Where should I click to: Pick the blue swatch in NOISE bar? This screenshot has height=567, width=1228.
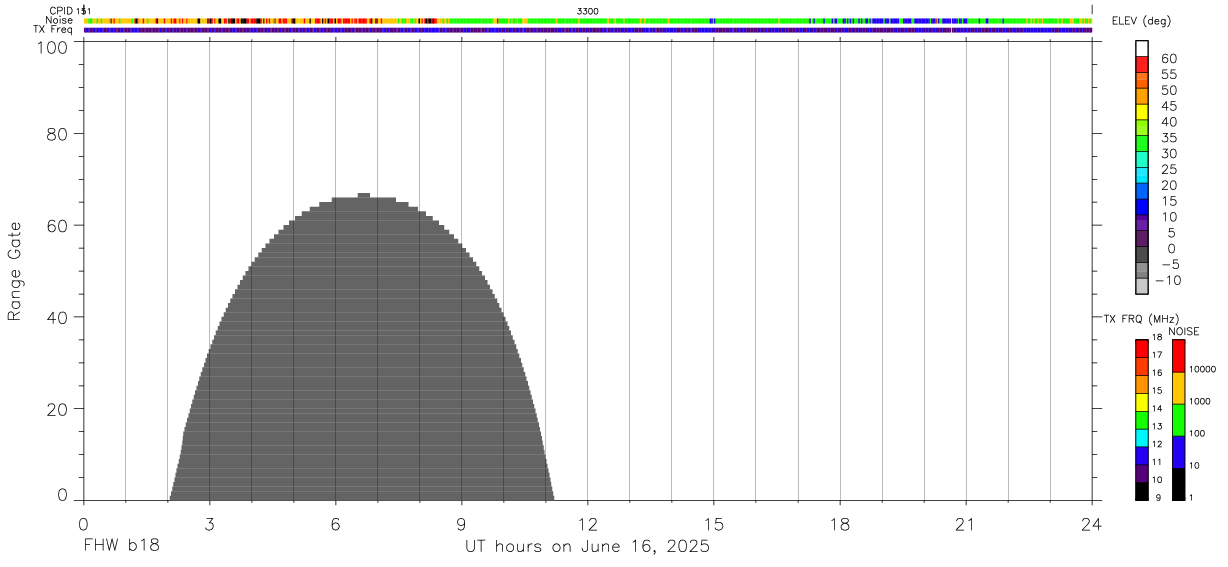pos(1178,452)
